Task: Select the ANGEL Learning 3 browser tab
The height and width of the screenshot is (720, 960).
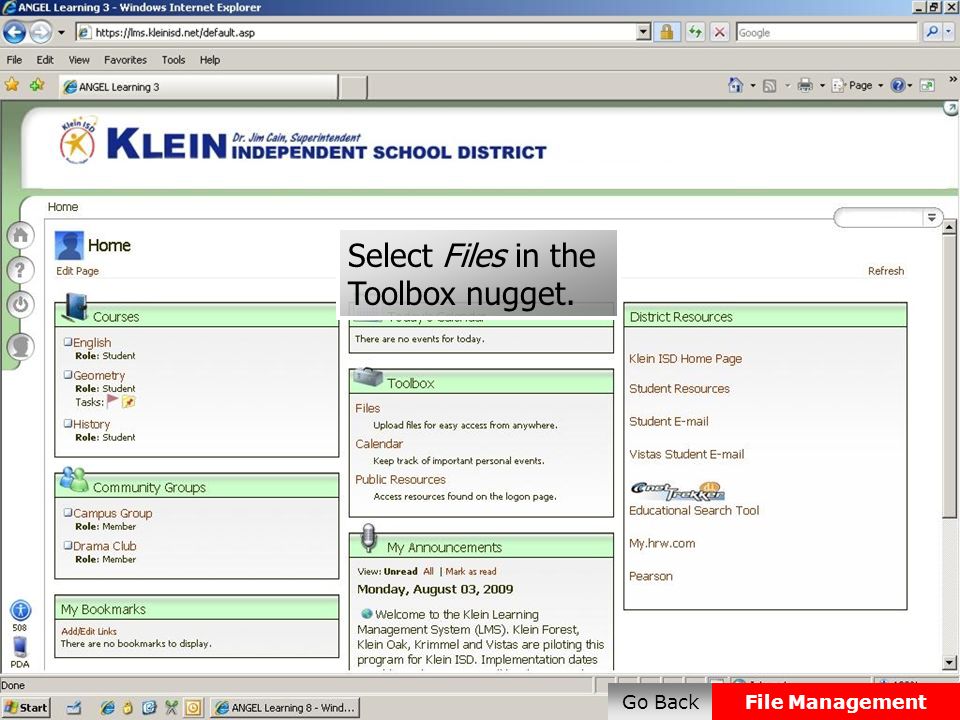Action: click(x=198, y=87)
